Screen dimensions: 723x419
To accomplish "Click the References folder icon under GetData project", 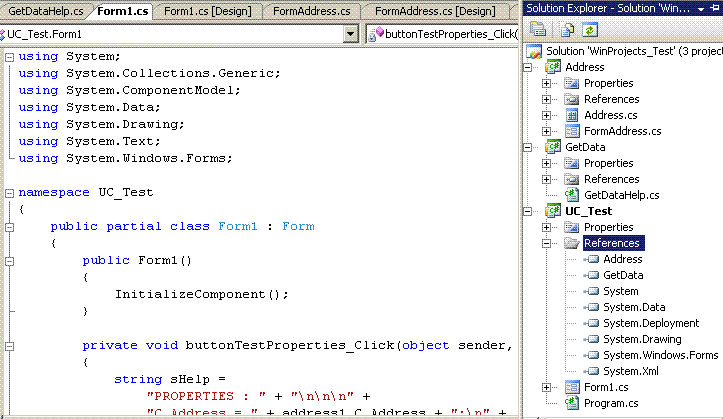I will 572,179.
